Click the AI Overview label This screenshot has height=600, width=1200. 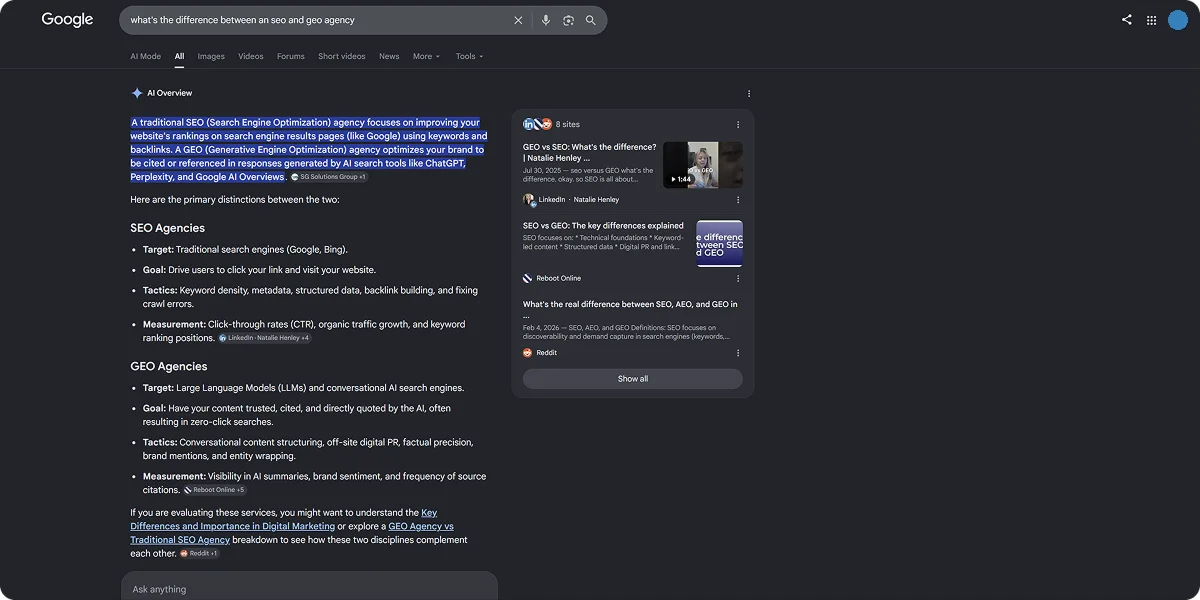click(x=170, y=93)
